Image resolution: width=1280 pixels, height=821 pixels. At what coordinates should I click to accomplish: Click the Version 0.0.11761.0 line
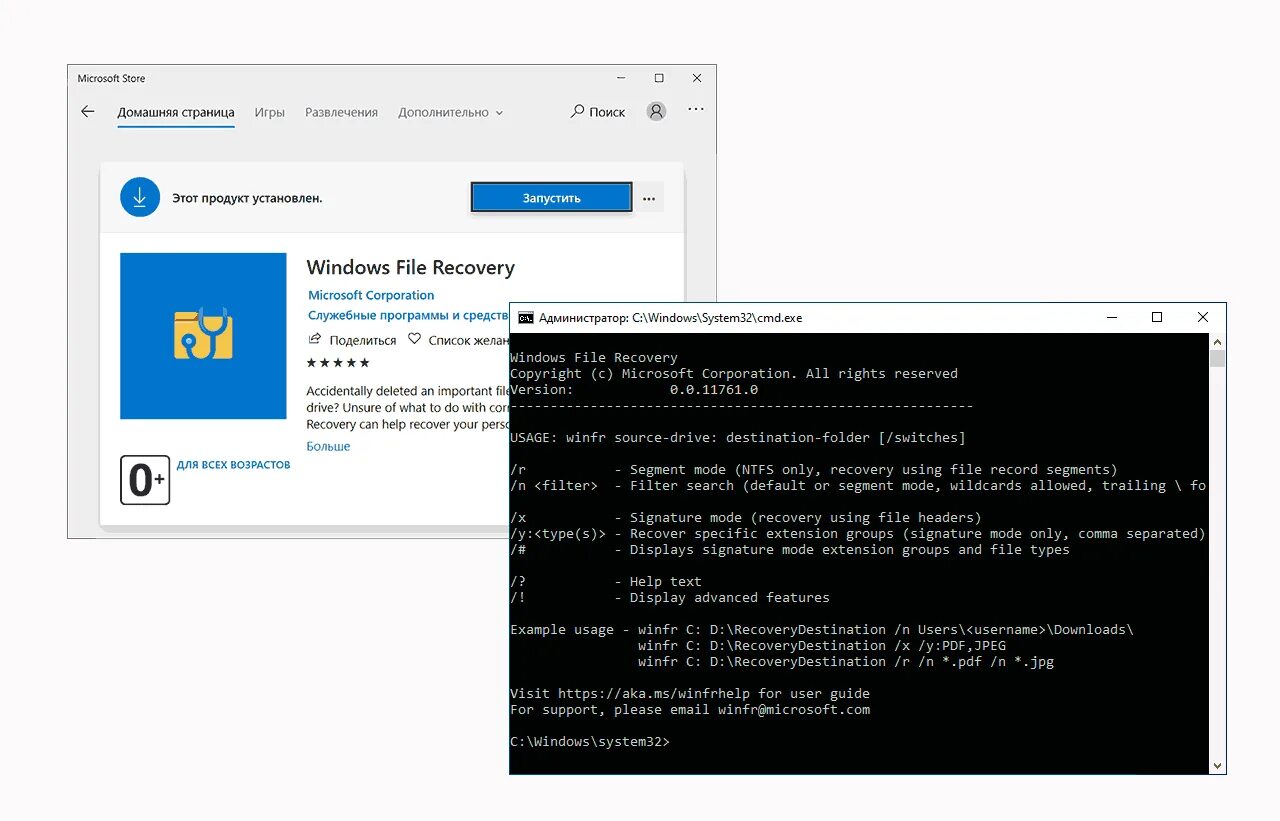click(634, 390)
